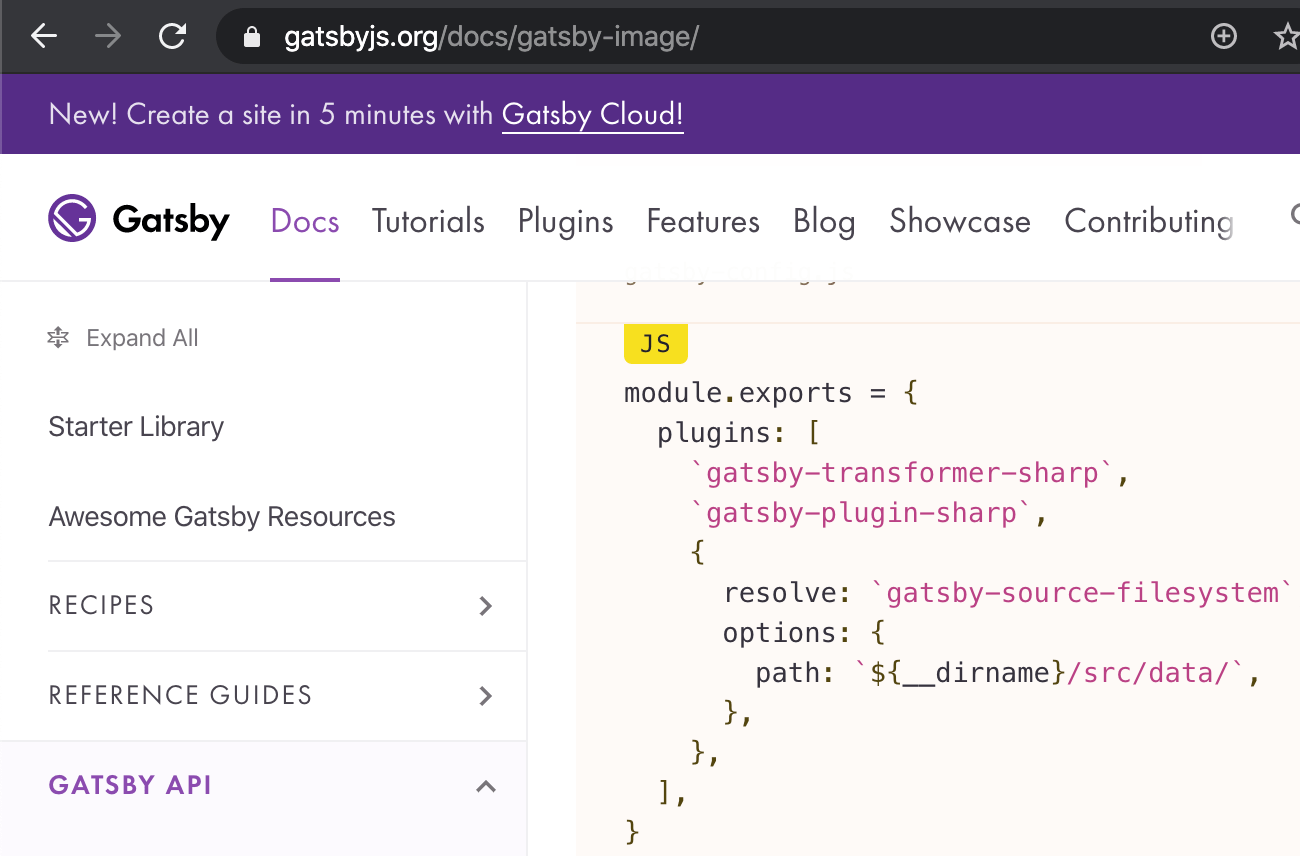Click the plus-circle icon in the address bar
The height and width of the screenshot is (856, 1300).
1223,37
